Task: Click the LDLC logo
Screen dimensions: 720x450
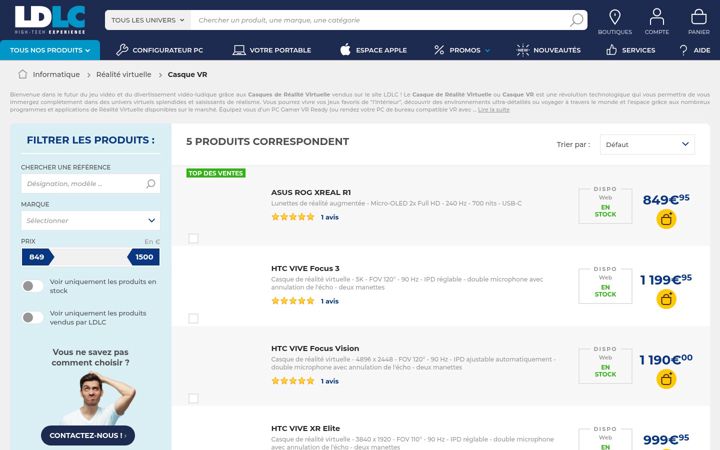Action: (50, 20)
